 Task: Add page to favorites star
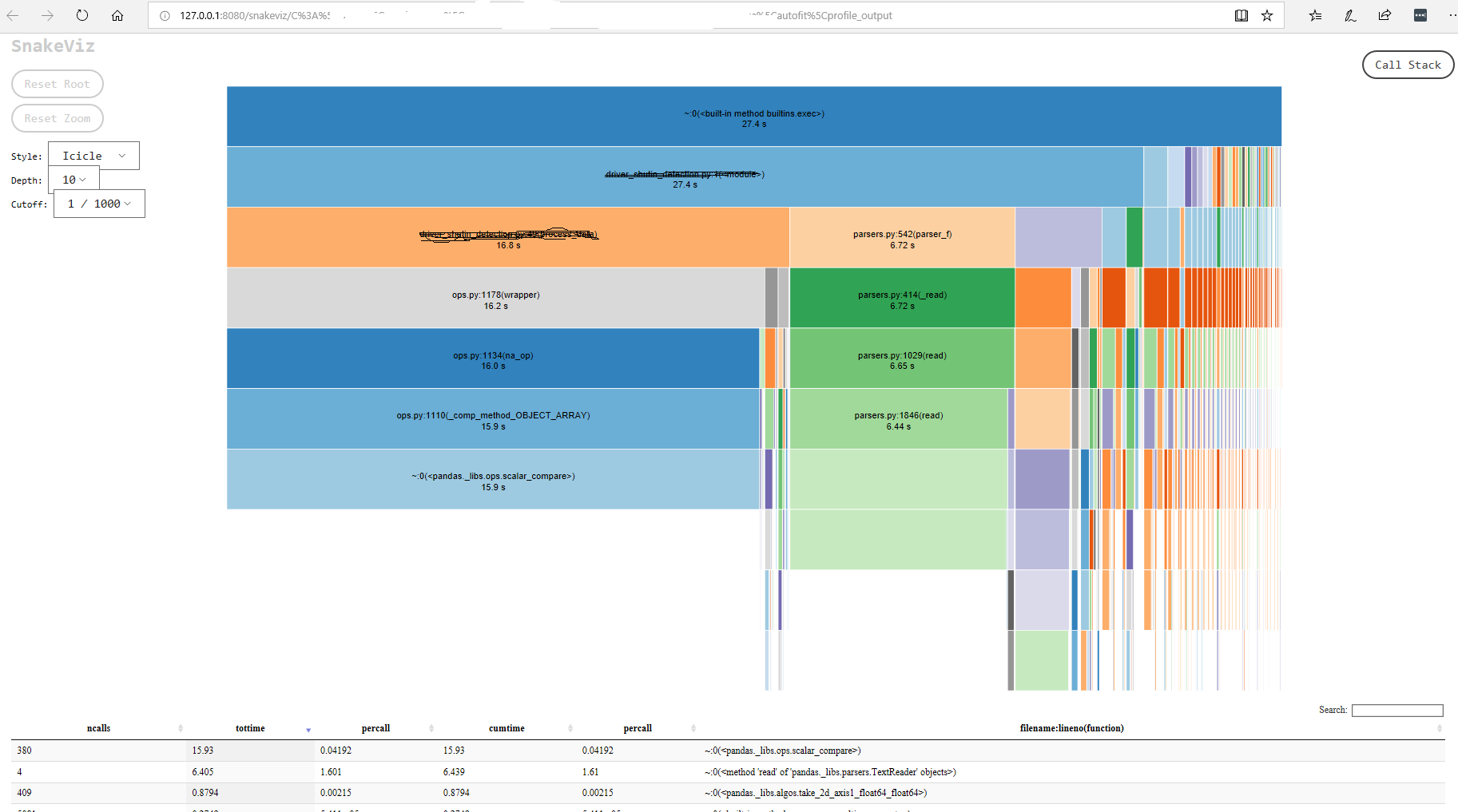point(1267,15)
